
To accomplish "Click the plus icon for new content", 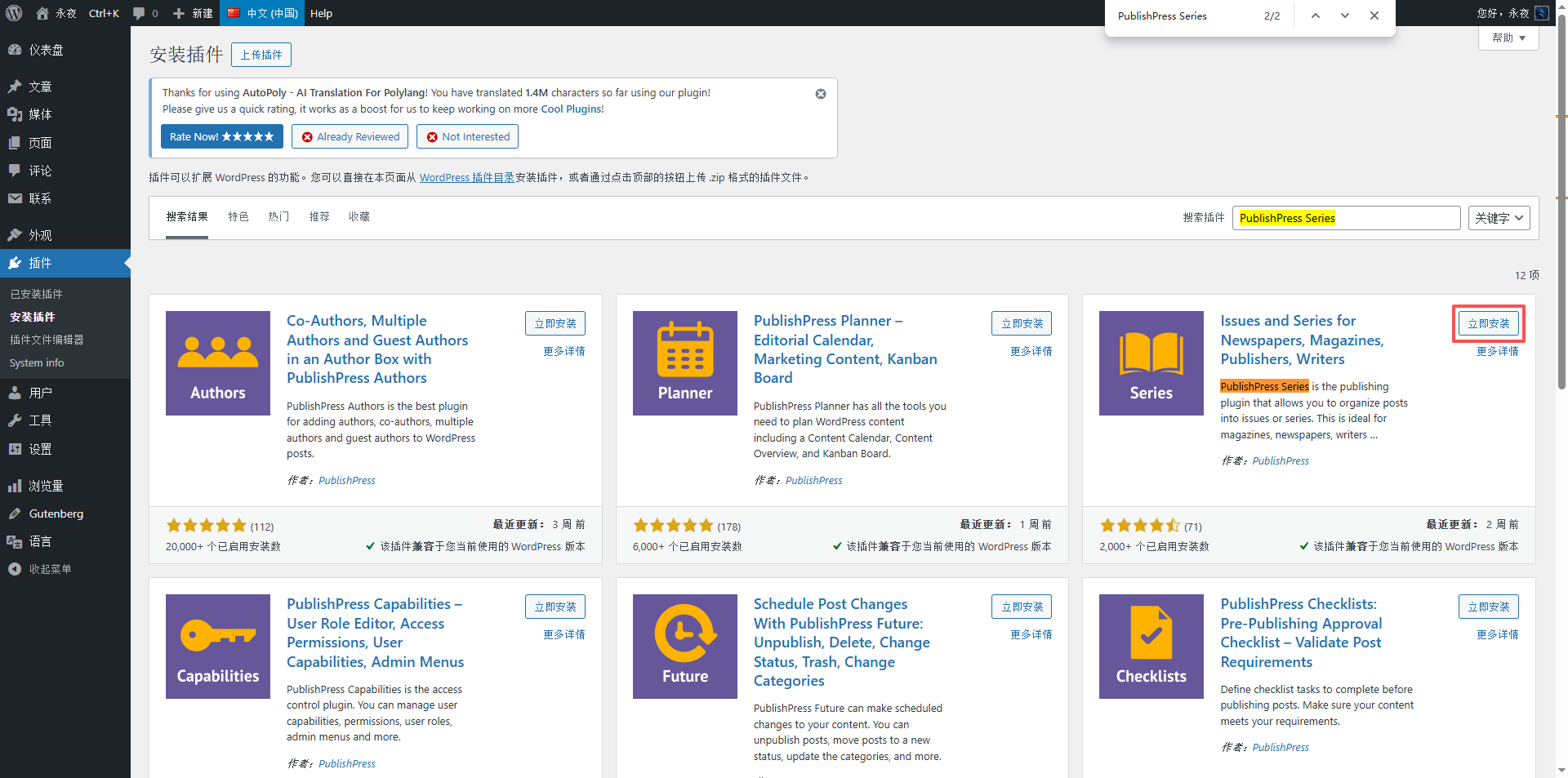I will (x=179, y=13).
